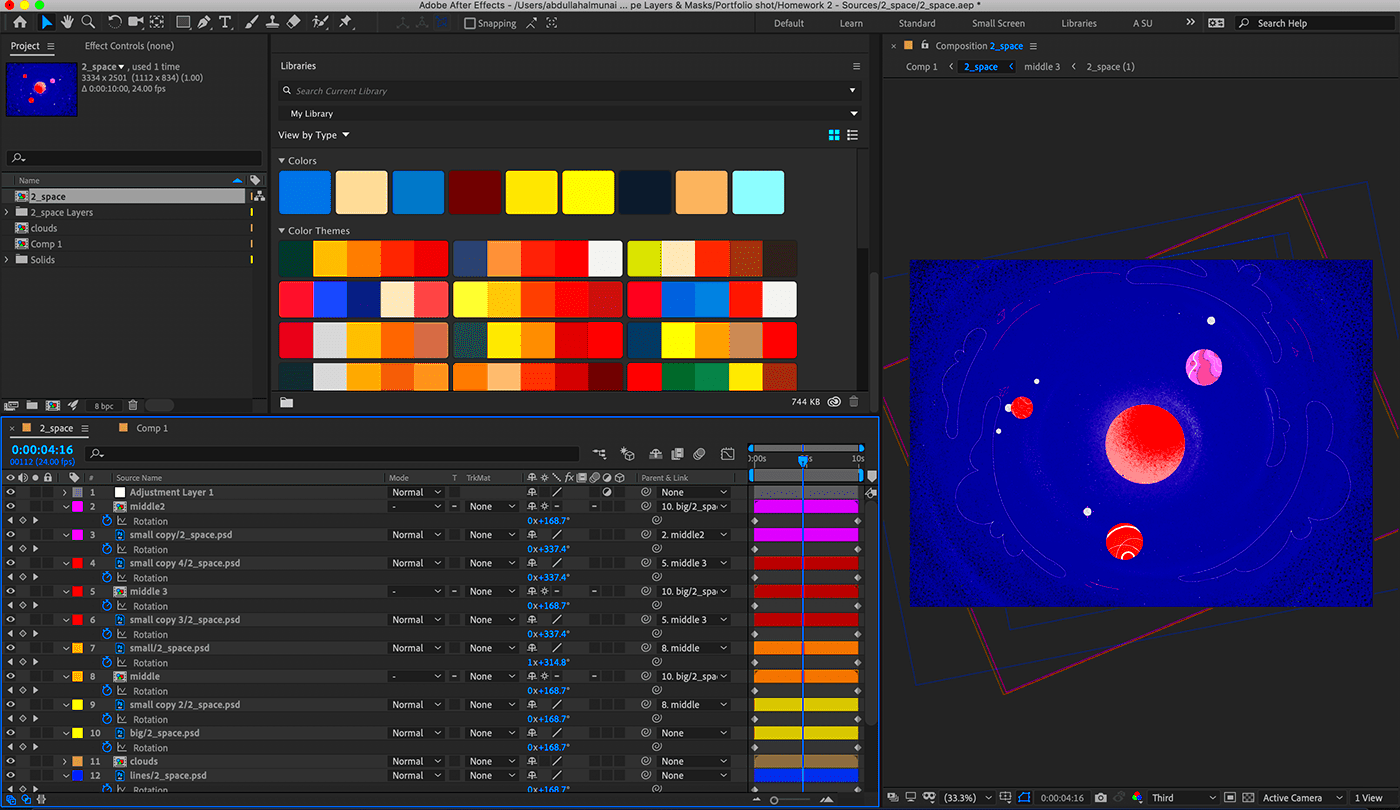
Task: Select the Type tool
Action: coord(225,22)
